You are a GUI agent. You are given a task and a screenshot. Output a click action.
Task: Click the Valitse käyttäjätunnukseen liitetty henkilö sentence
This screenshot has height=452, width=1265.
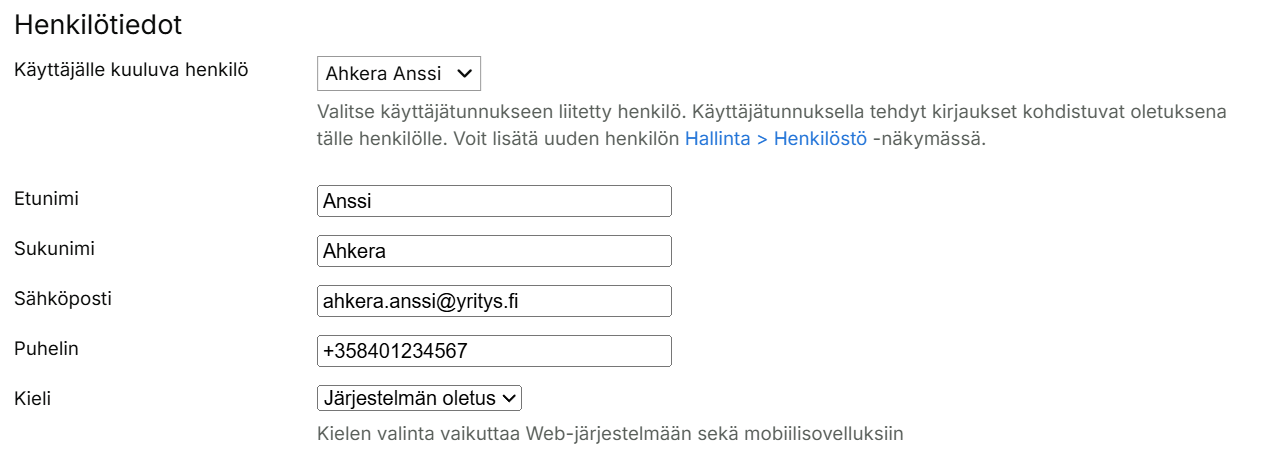497,111
